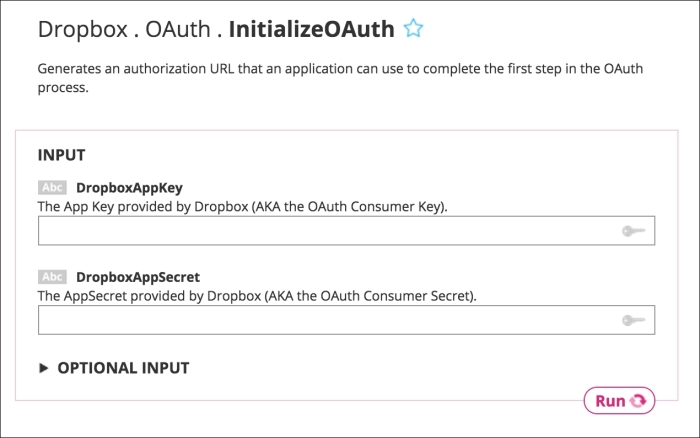Open the OAuth breadcrumb in title
This screenshot has width=700, height=438.
pyautogui.click(x=178, y=29)
